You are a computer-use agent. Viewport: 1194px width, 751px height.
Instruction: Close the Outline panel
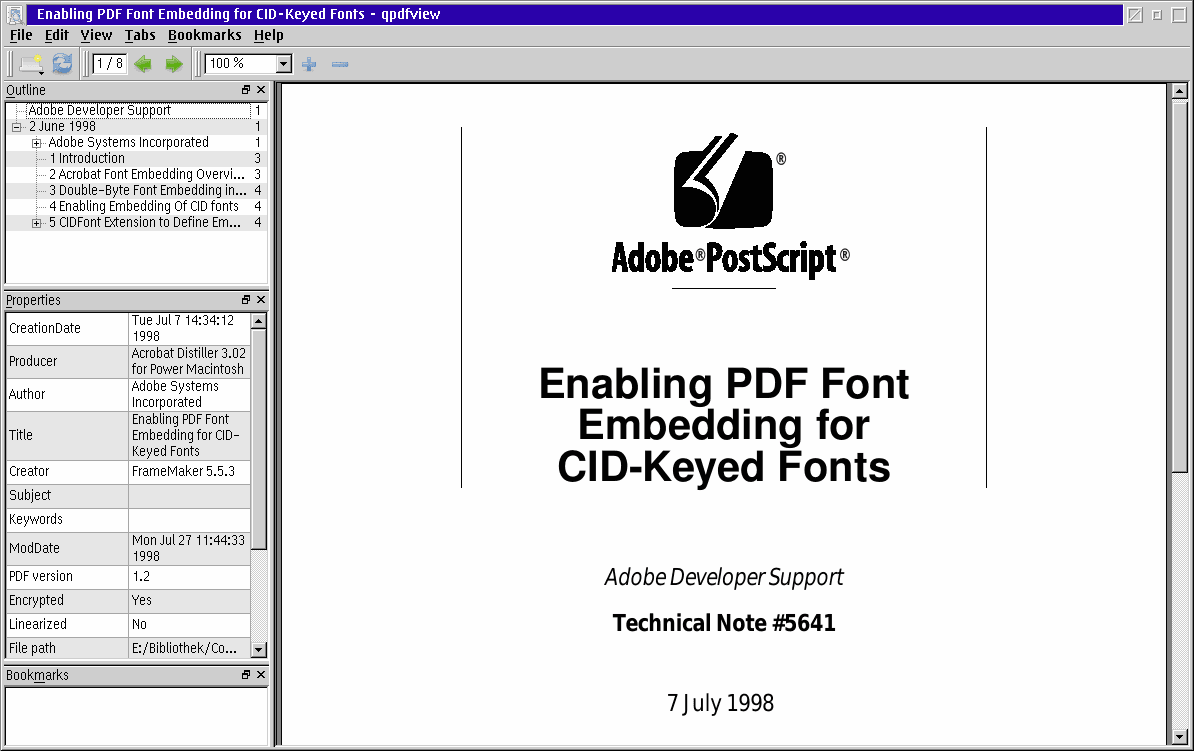click(x=261, y=90)
